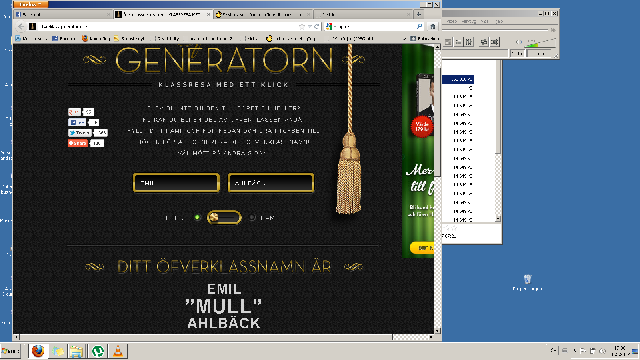Open the orange Firefox menu button

30,4
